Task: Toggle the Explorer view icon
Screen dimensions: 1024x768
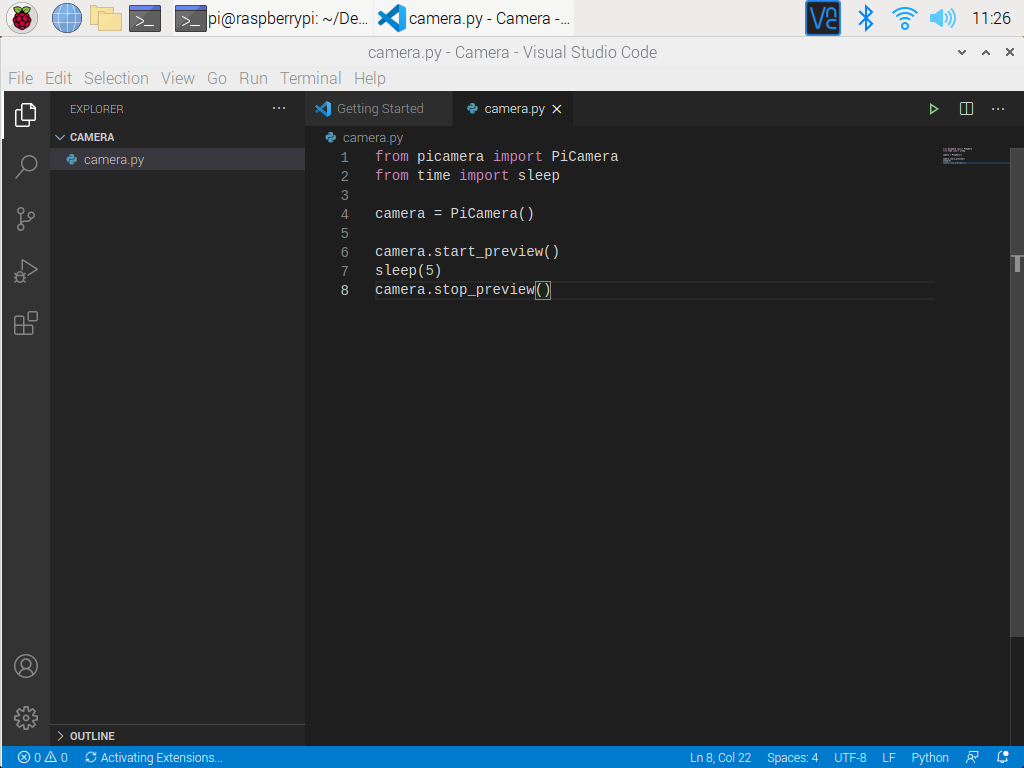Action: coord(26,115)
